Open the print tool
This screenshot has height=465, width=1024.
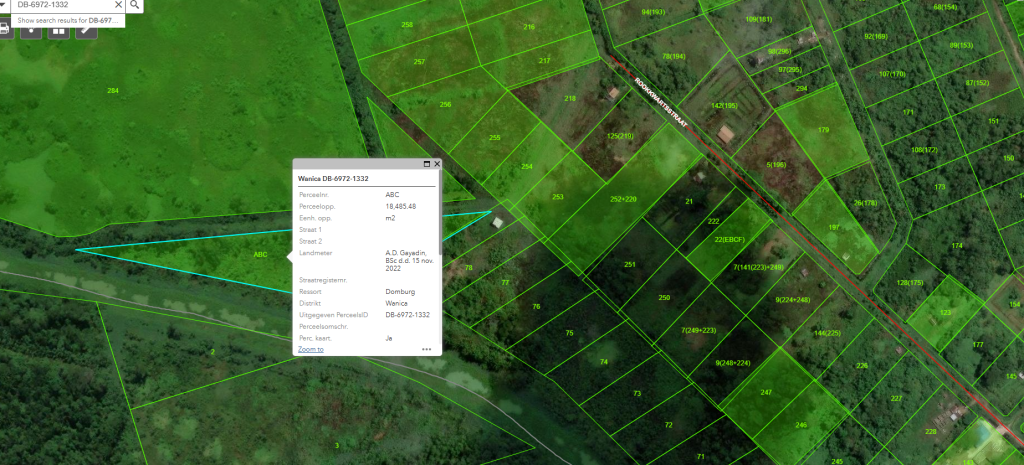click(4, 29)
